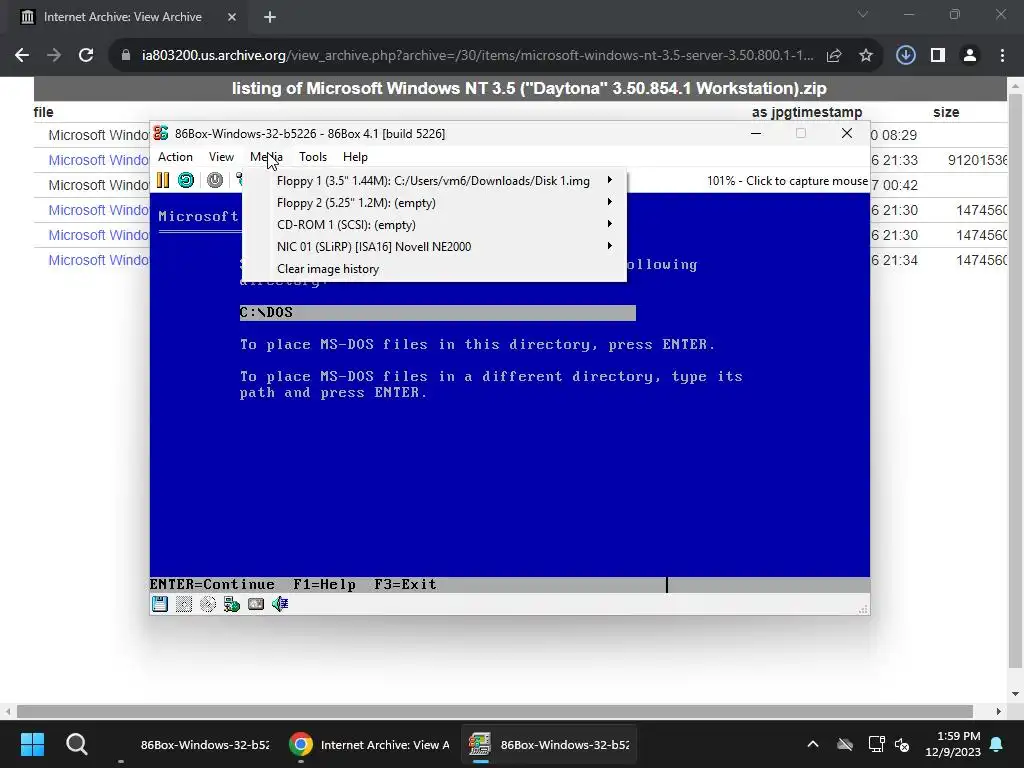Screen dimensions: 1024x768
Task: Click '101% - Click to capture mouse' status text
Action: click(x=787, y=181)
